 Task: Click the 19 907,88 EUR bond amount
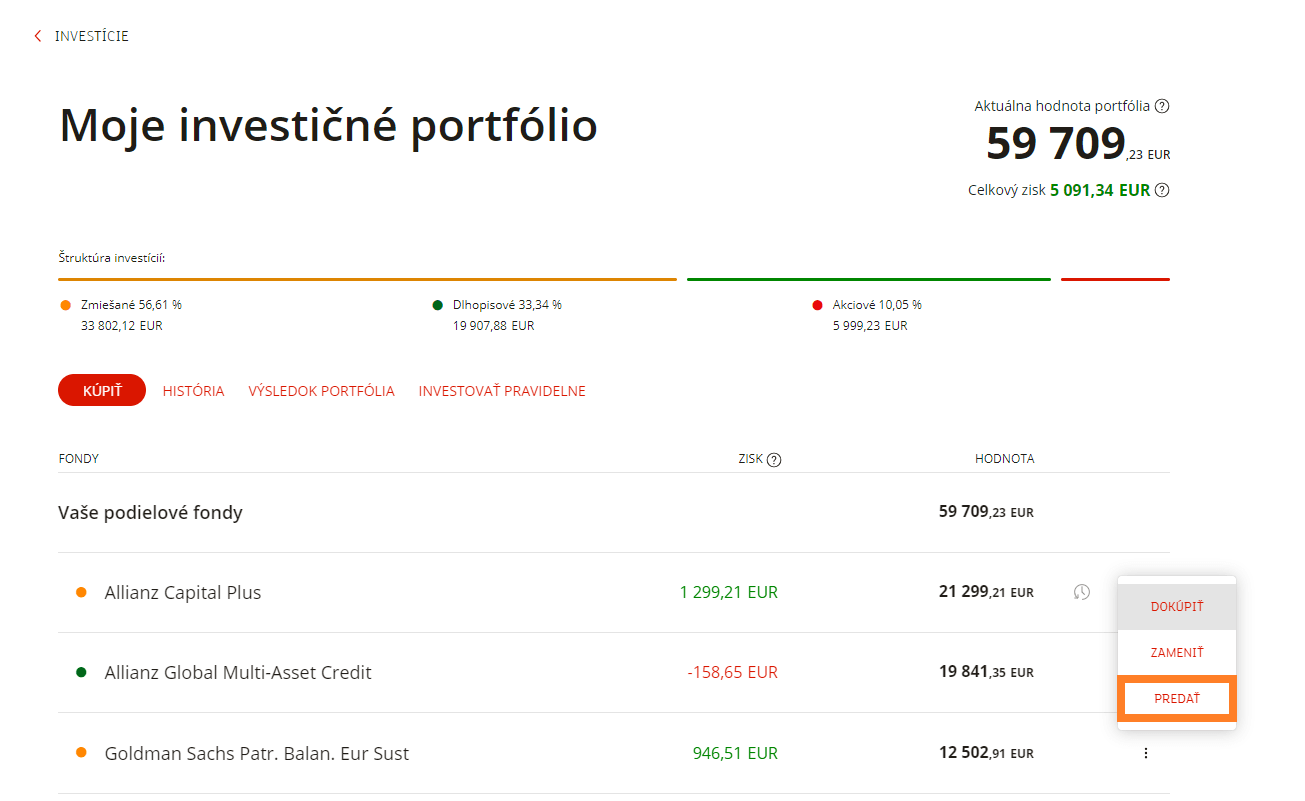(x=494, y=326)
